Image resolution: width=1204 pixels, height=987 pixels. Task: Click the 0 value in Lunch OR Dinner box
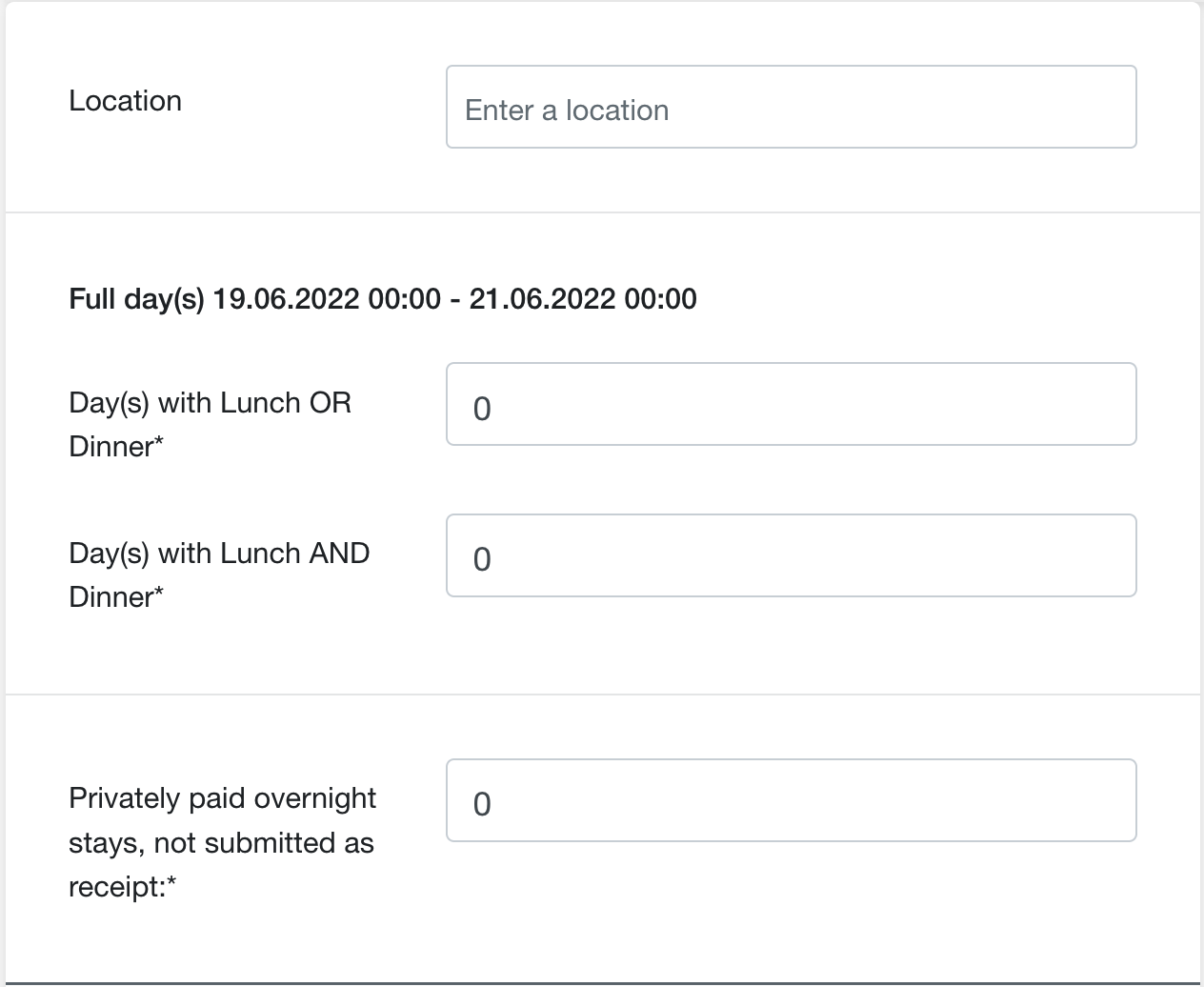(x=482, y=409)
